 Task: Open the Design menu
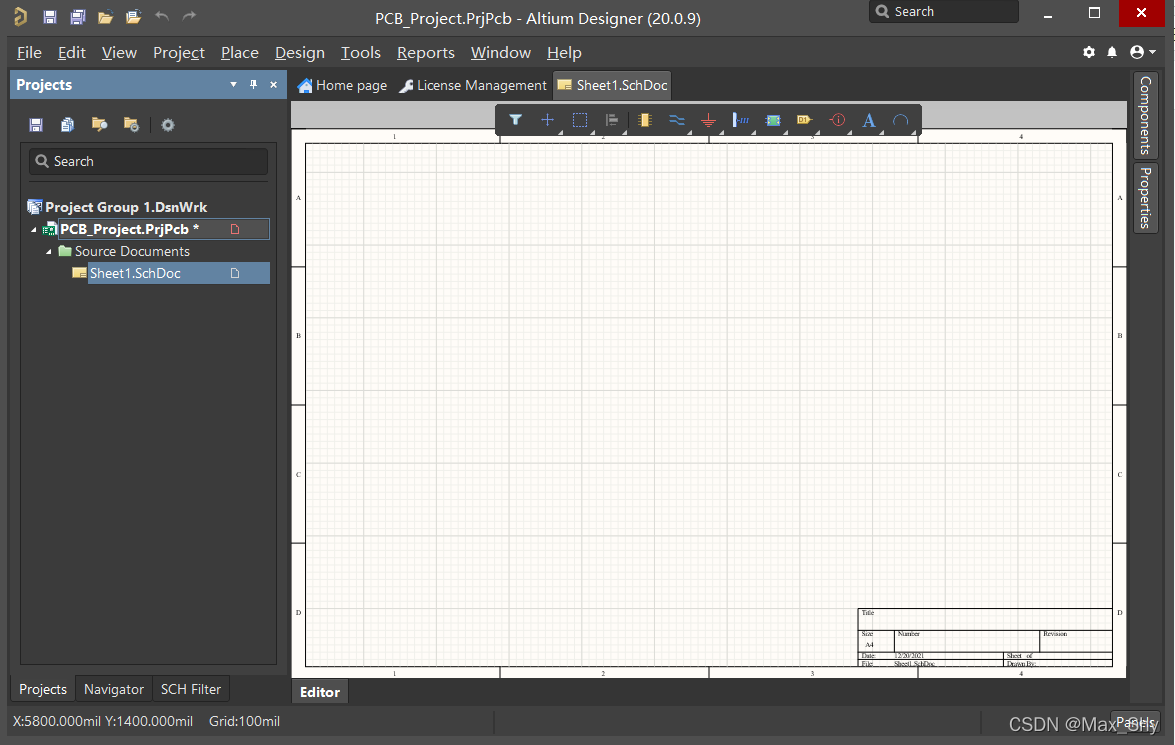300,52
